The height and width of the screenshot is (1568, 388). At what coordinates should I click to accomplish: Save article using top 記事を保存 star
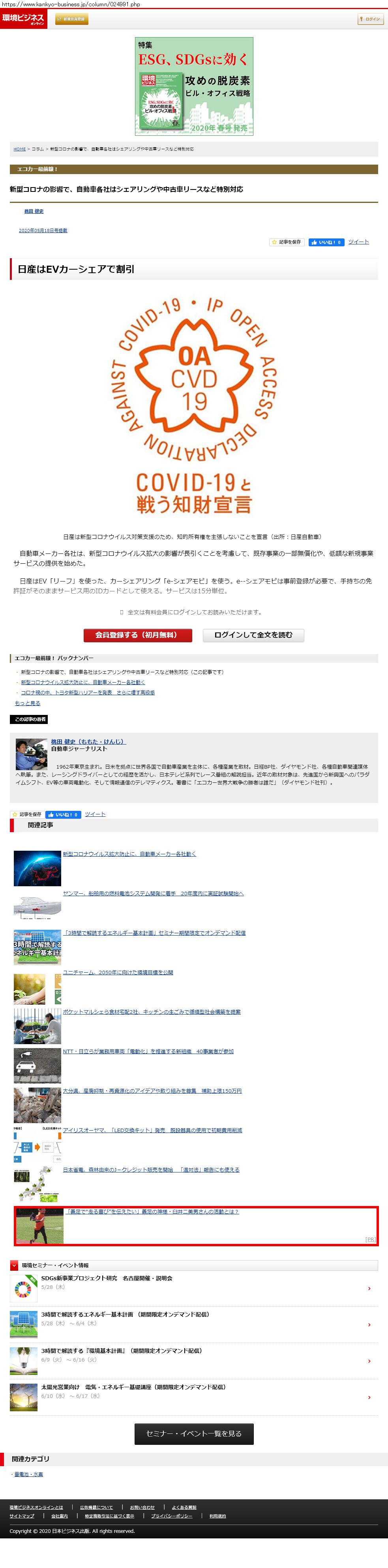287,242
